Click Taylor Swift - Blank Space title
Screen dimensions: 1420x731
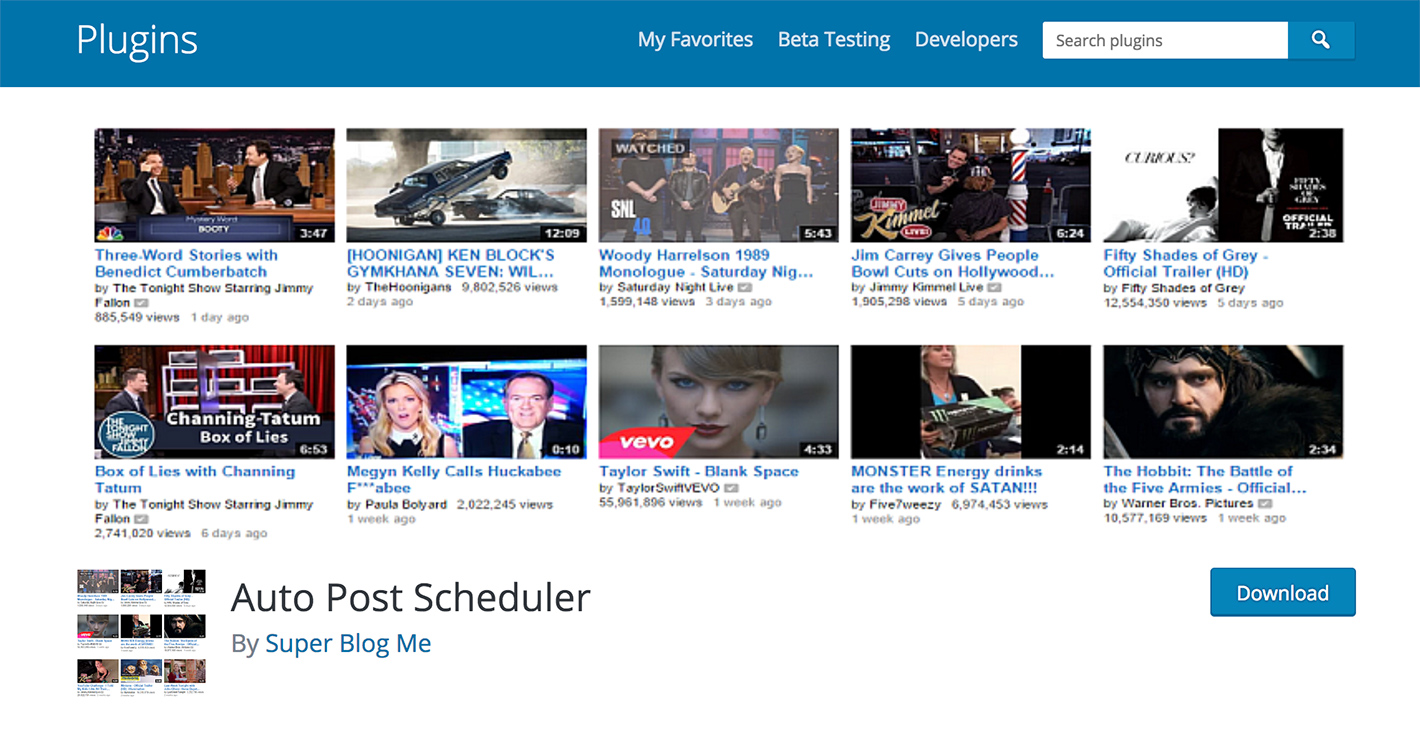[699, 471]
